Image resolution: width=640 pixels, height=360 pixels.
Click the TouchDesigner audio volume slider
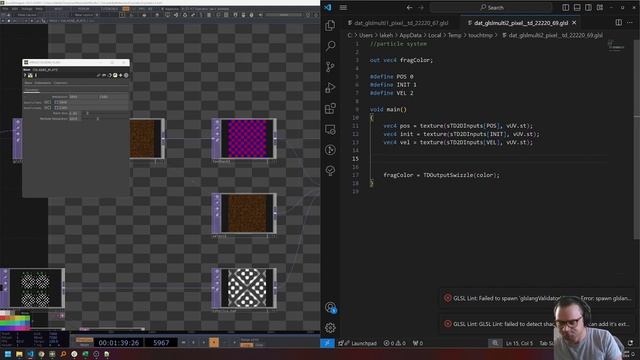point(283,15)
